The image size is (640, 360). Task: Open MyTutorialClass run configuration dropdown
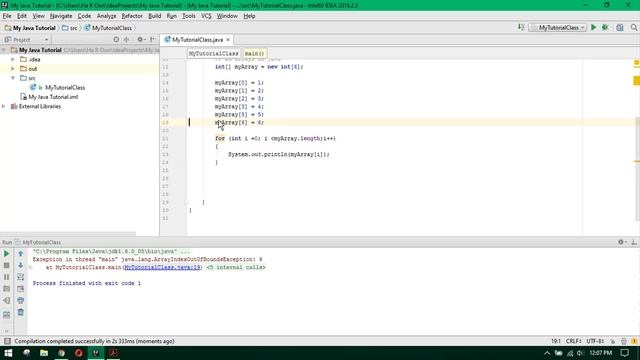click(x=558, y=27)
